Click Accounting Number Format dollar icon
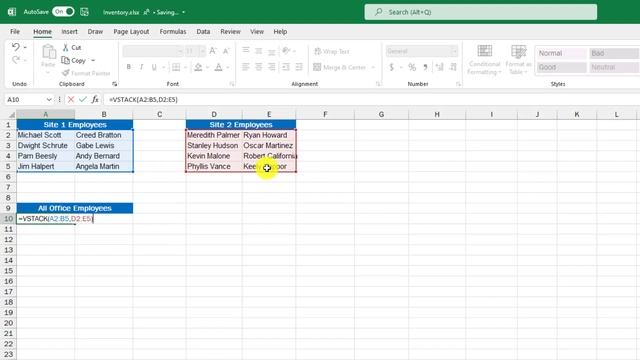Screen dimensions: 640x360 point(391,67)
